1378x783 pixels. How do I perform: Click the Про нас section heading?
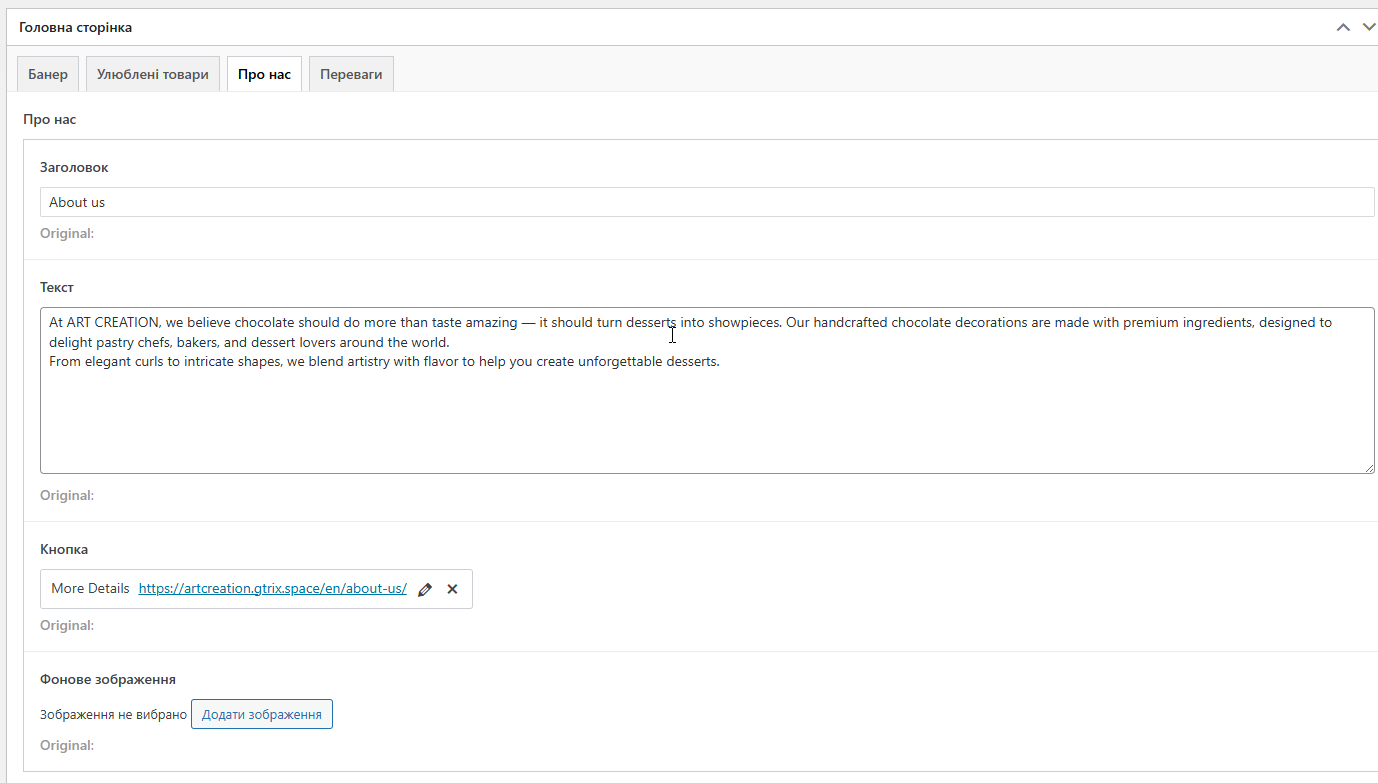point(50,119)
